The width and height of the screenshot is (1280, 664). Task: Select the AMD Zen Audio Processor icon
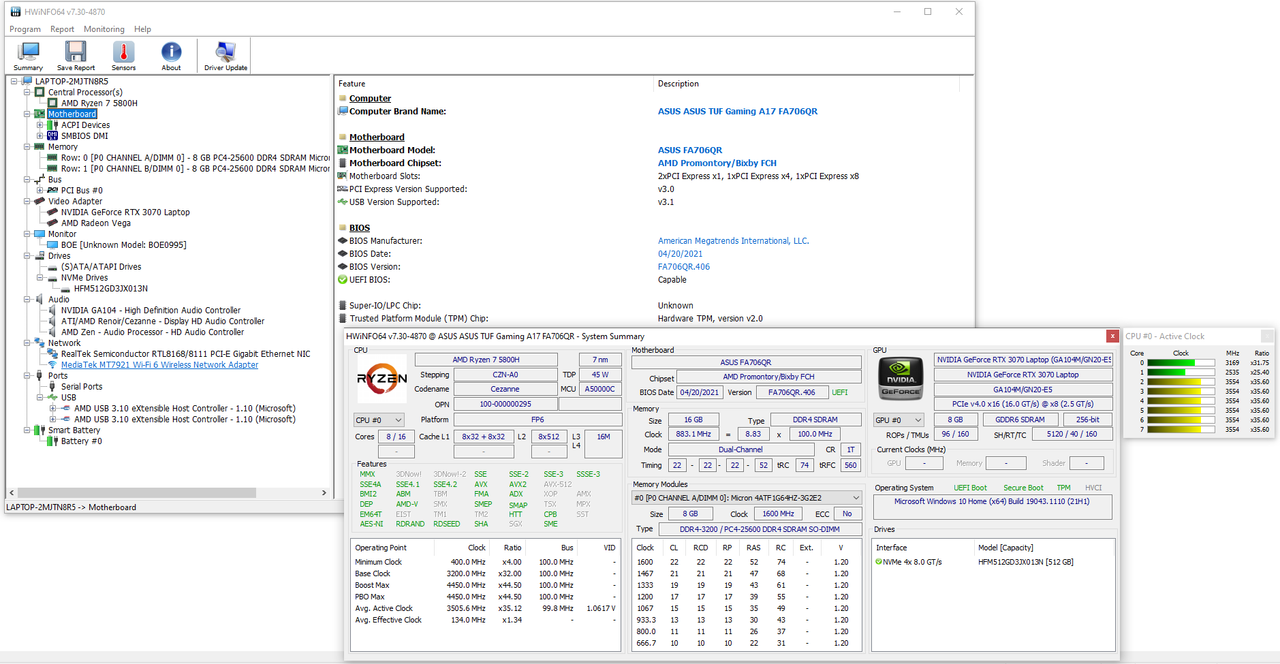point(53,332)
